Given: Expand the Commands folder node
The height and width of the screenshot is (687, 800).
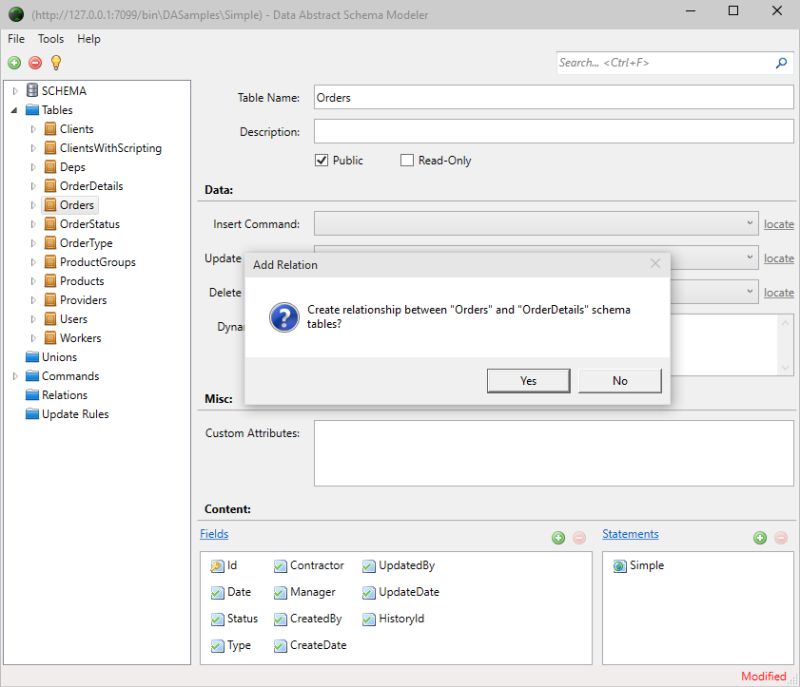Looking at the screenshot, I should 15,376.
